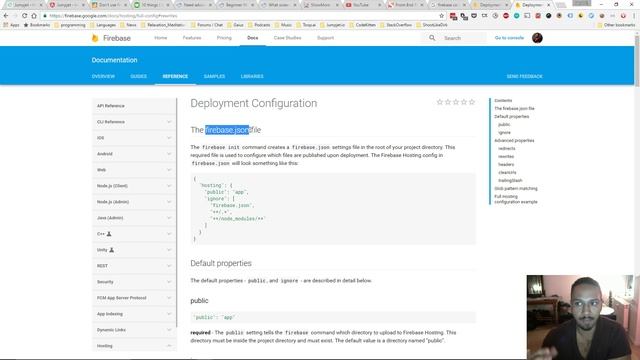Reload the page with the refresh icon
The height and width of the screenshot is (360, 640).
[24, 16]
